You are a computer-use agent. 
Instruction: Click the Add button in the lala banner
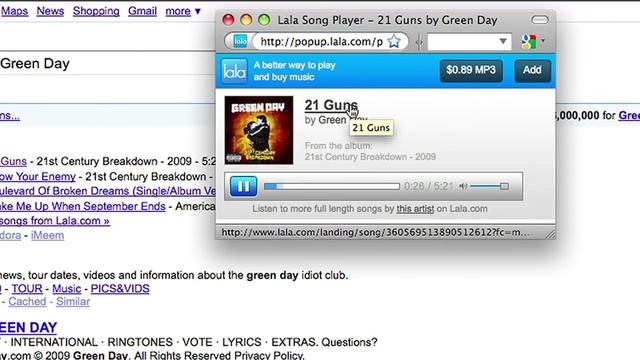point(532,70)
